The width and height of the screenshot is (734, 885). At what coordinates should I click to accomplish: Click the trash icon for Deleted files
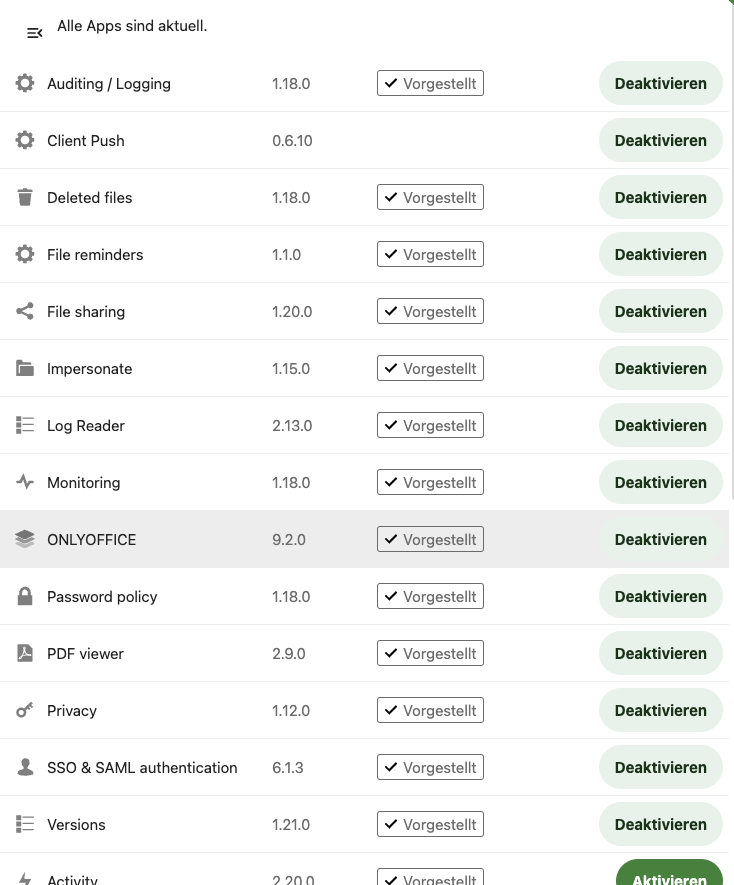pos(25,197)
